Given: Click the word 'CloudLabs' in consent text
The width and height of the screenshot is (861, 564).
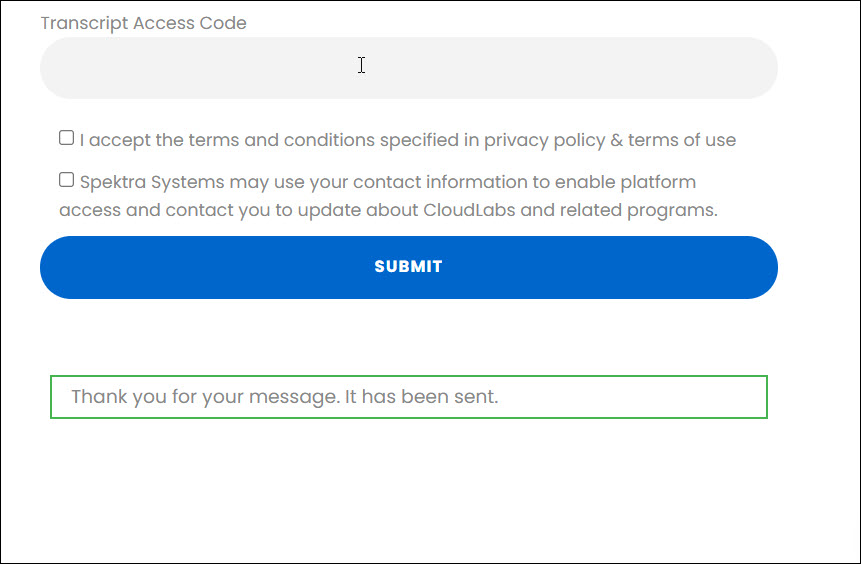Looking at the screenshot, I should click(469, 210).
